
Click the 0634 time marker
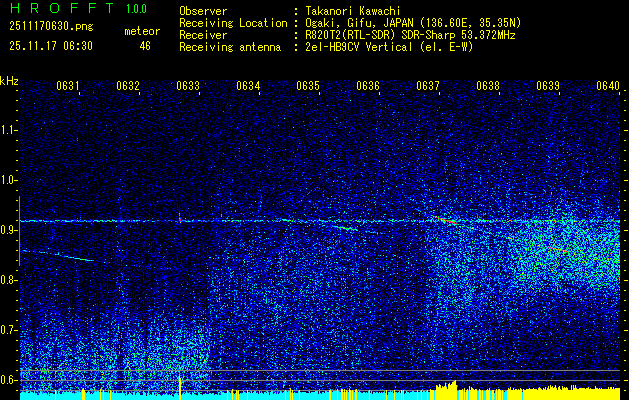248,86
